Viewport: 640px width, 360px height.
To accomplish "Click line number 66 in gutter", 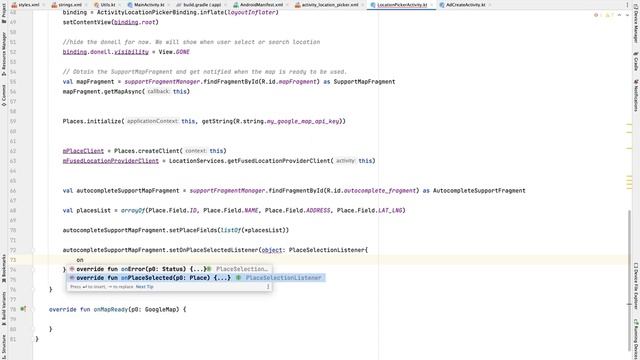I will [x=13, y=191].
